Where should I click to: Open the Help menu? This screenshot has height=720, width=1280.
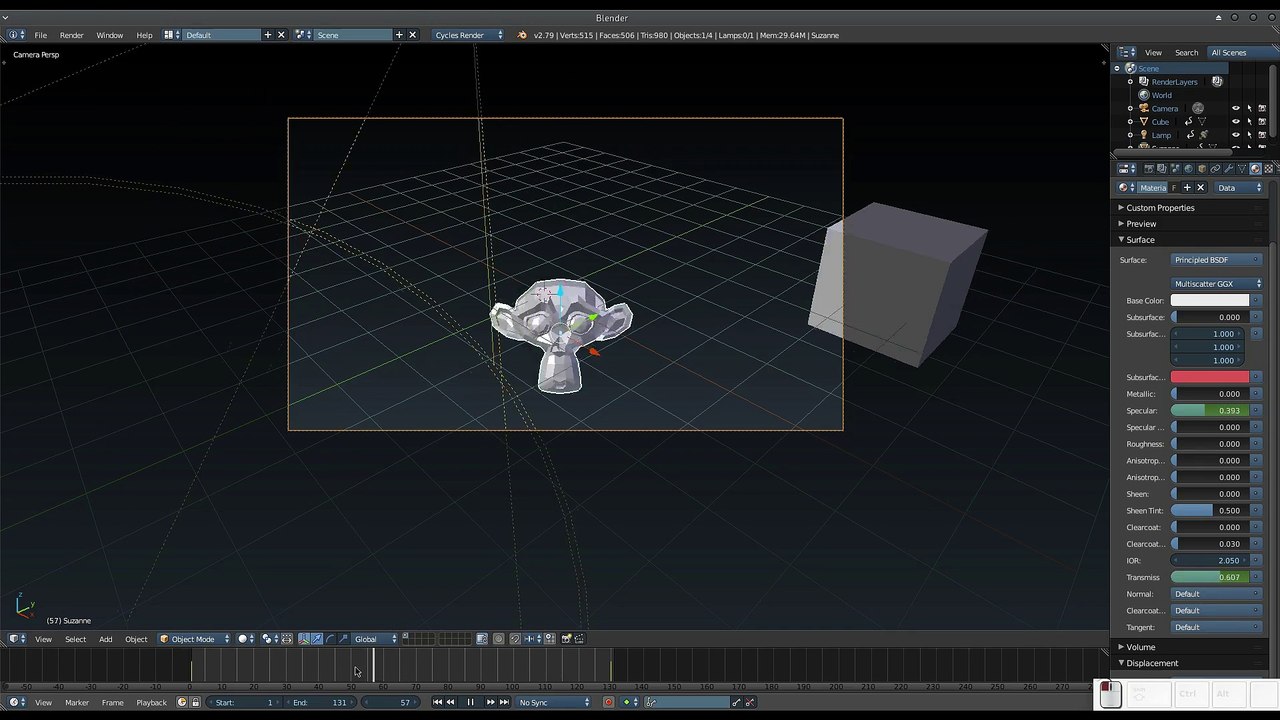pyautogui.click(x=144, y=35)
